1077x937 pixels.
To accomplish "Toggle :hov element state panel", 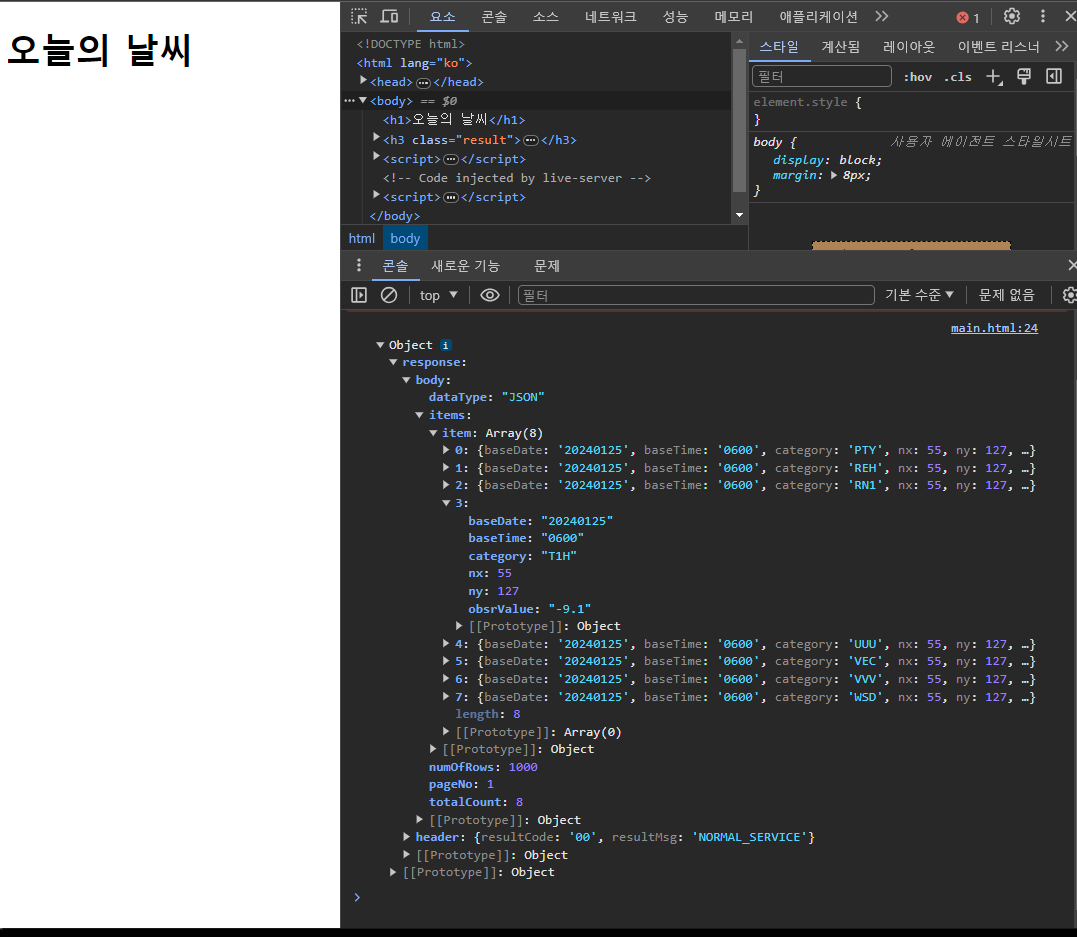I will (917, 77).
